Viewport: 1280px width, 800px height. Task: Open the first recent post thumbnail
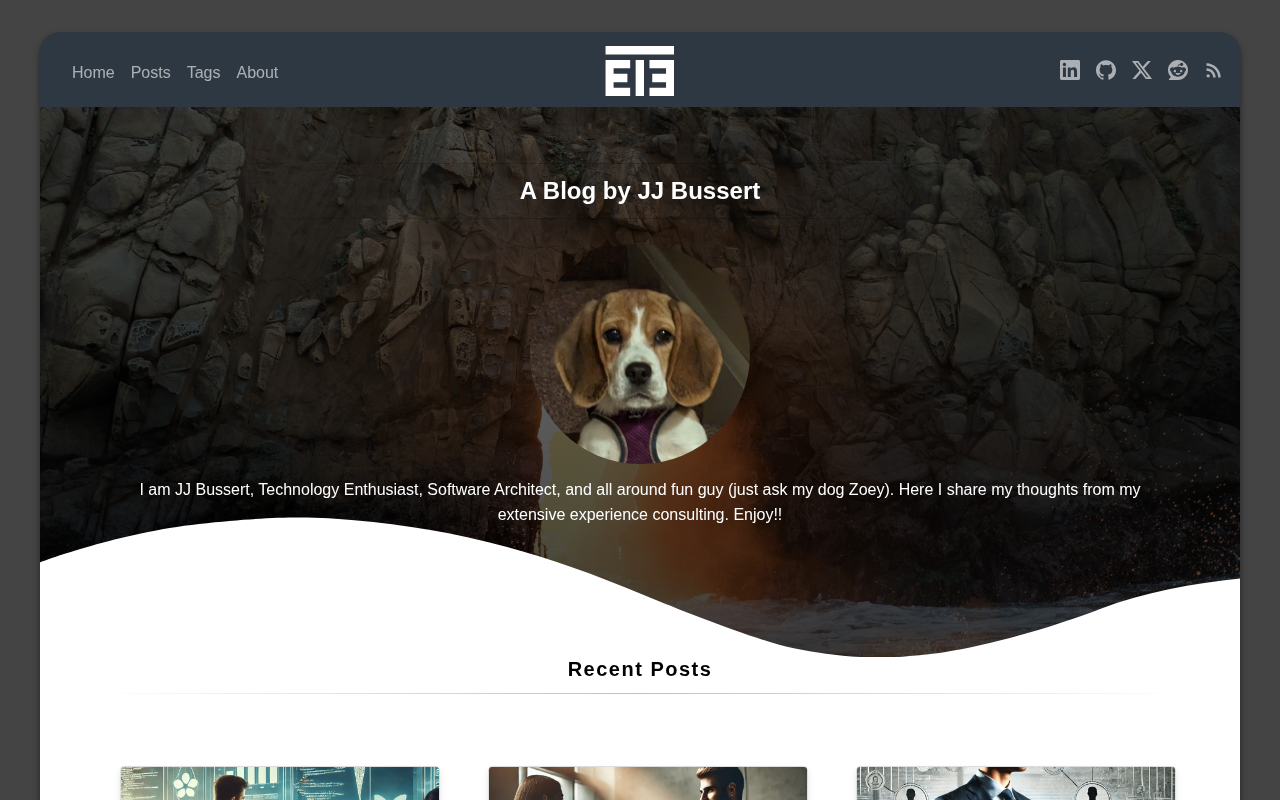pos(280,783)
